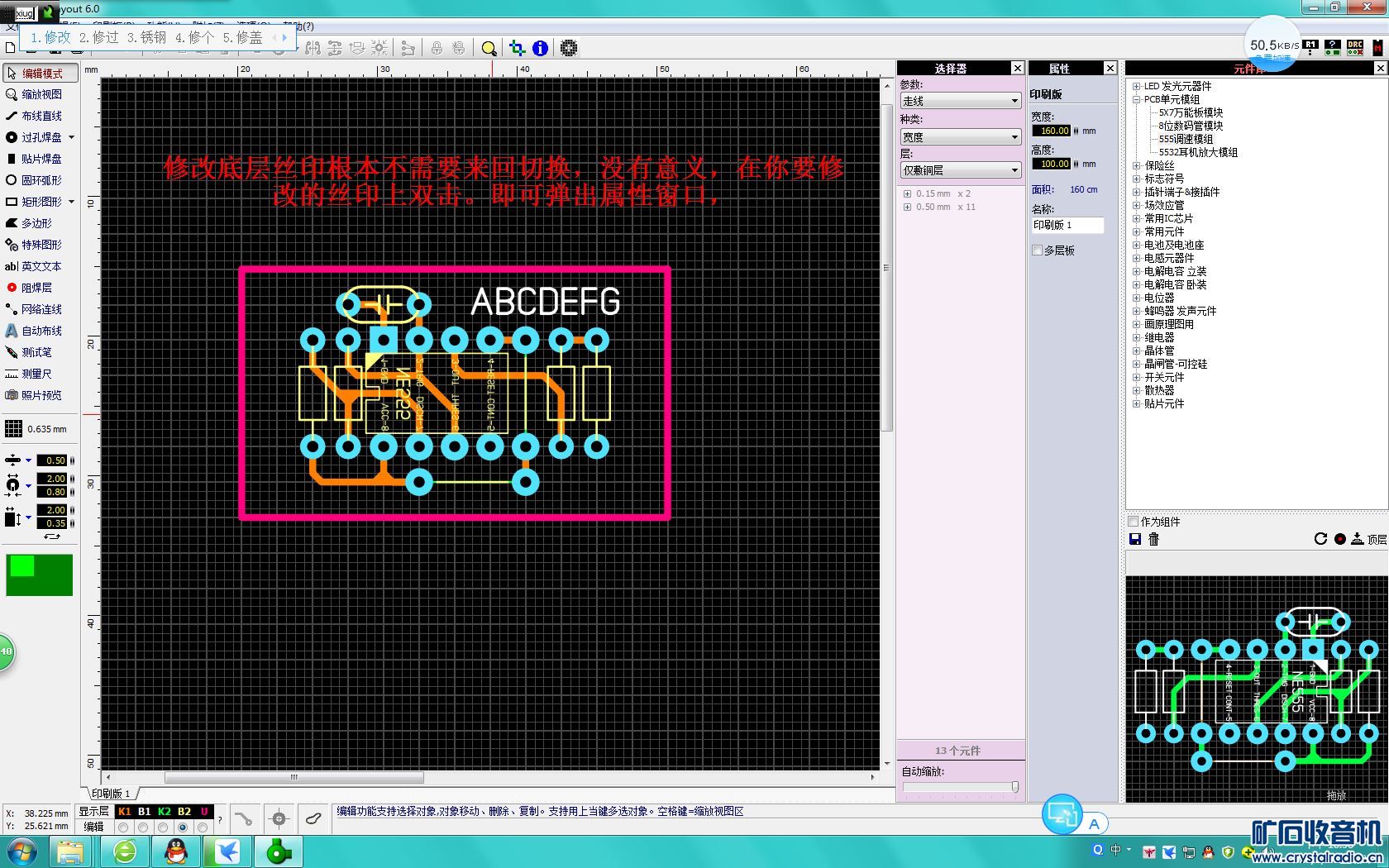Check the 作为组件 checkbox
Image resolution: width=1389 pixels, height=868 pixels.
coord(1134,522)
